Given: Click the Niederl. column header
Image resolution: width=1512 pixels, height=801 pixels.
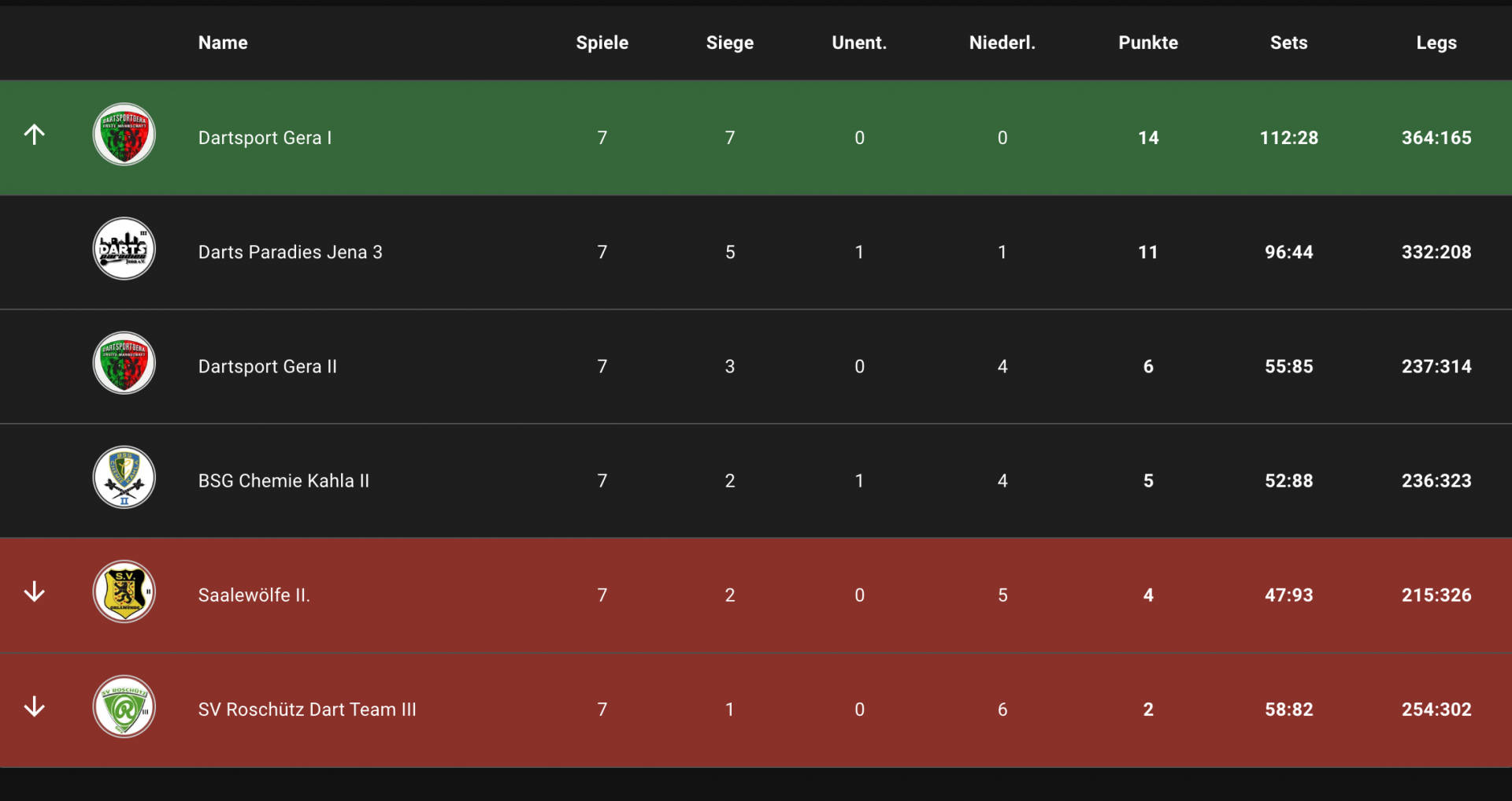Looking at the screenshot, I should tap(1002, 43).
